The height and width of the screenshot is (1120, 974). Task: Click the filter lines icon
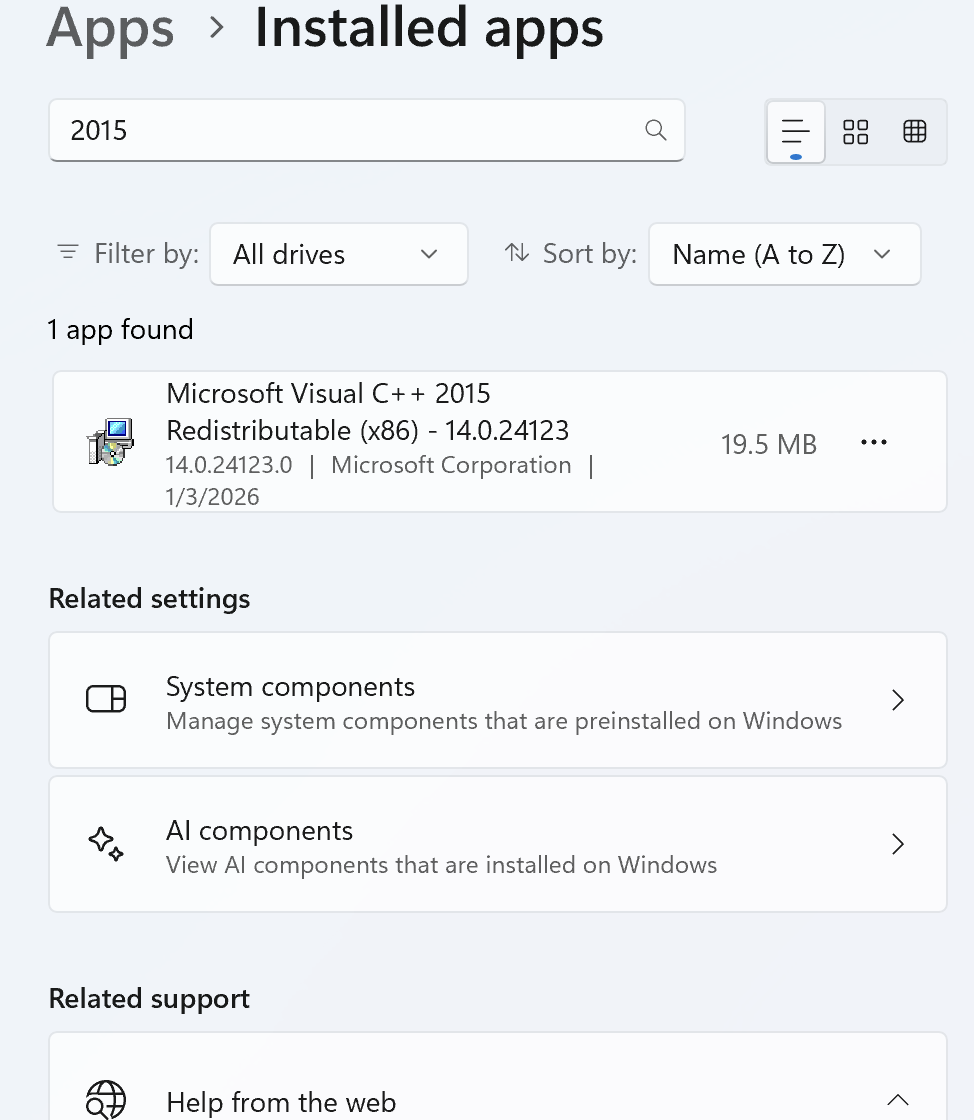68,253
